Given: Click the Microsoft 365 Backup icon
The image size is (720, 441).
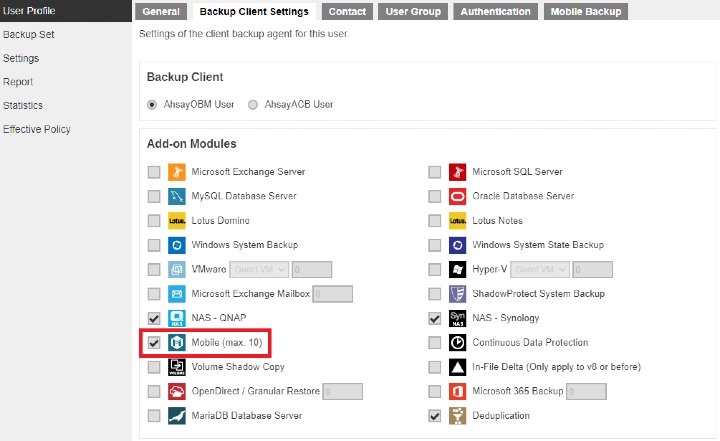Looking at the screenshot, I should (457, 391).
